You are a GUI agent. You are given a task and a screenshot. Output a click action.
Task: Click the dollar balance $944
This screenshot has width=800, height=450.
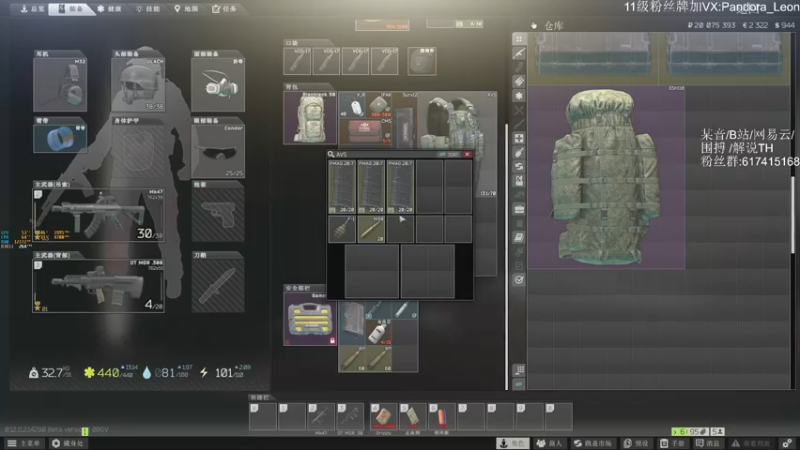[x=785, y=25]
